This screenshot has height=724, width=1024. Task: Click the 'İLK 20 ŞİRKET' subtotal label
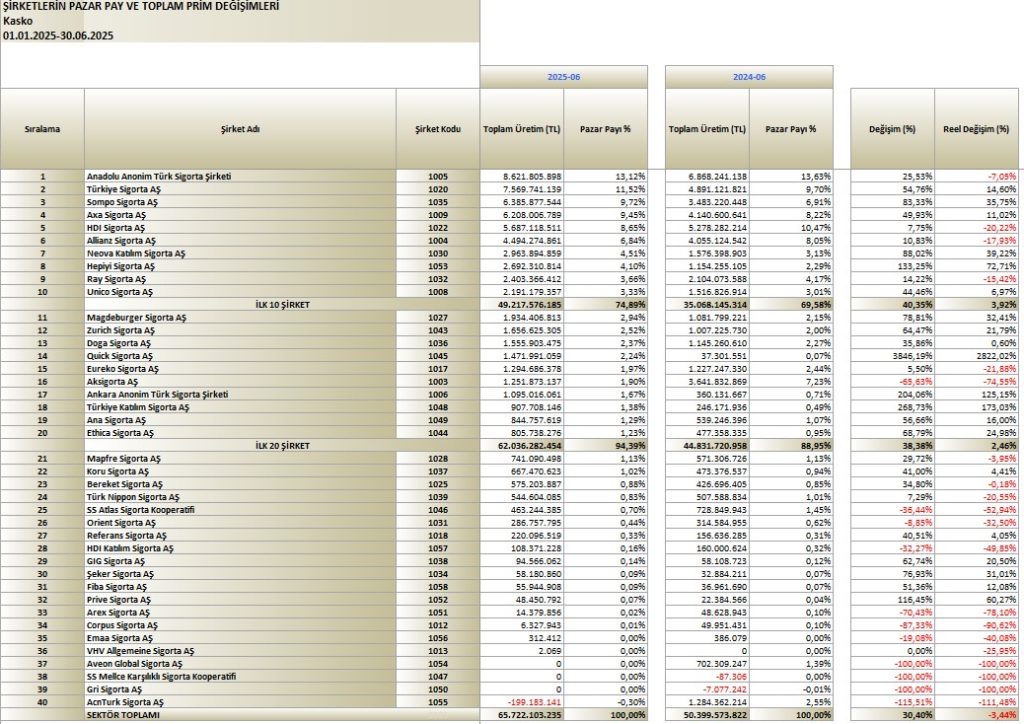pos(282,446)
